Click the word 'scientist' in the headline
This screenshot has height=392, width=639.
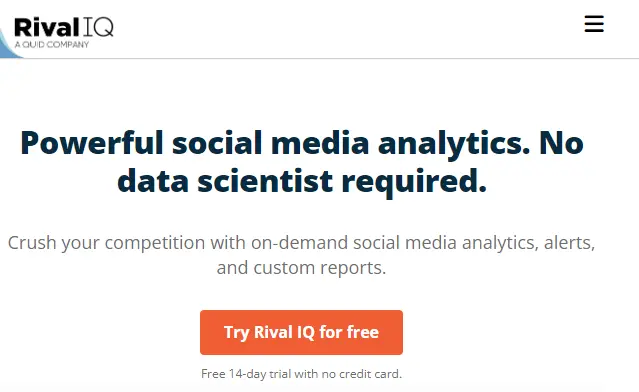265,181
